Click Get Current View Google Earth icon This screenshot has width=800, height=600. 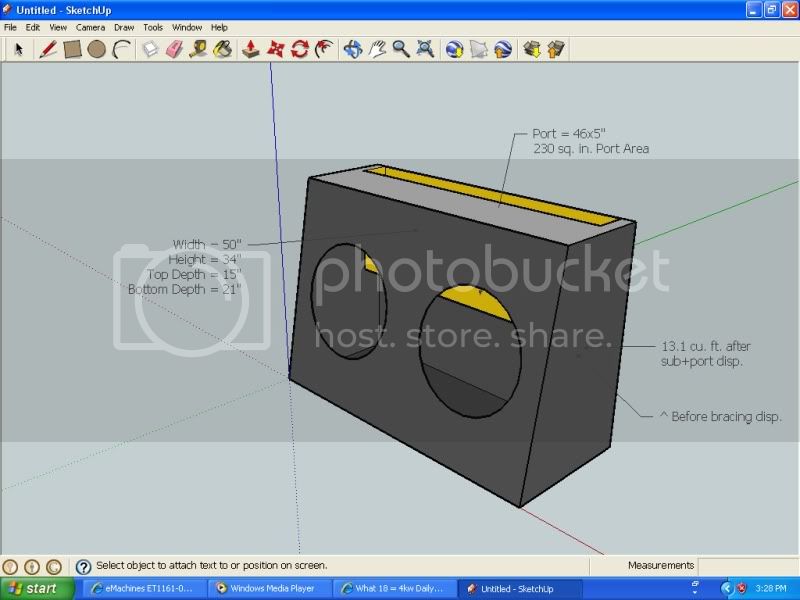coord(454,49)
